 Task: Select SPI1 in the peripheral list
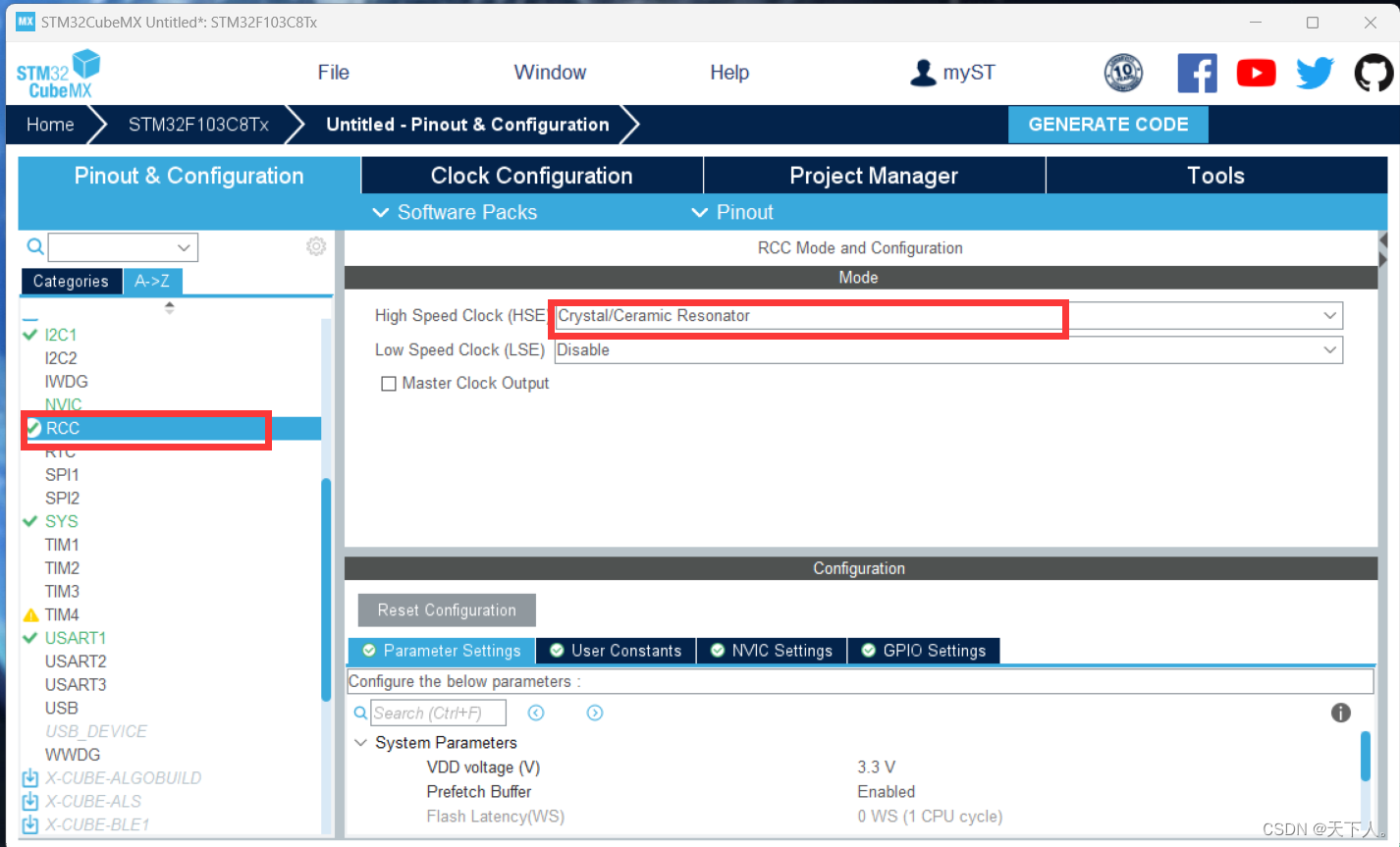coord(62,475)
